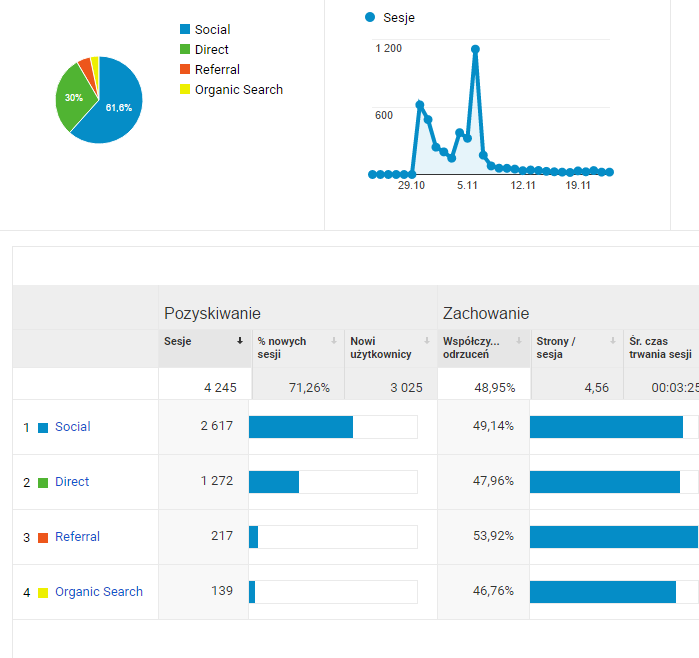Open the Direct channel link
699x658 pixels.
(72, 481)
